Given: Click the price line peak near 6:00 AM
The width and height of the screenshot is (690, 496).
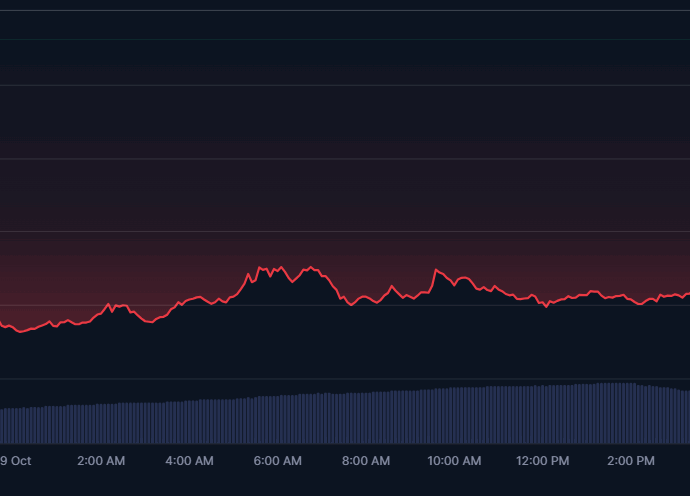Looking at the screenshot, I should point(262,268).
